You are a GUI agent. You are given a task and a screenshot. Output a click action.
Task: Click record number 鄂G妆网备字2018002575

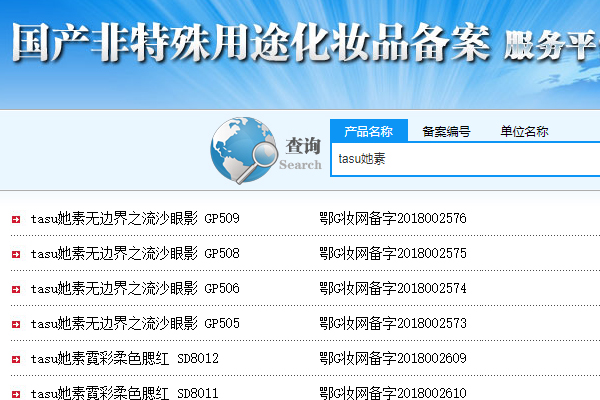point(393,253)
